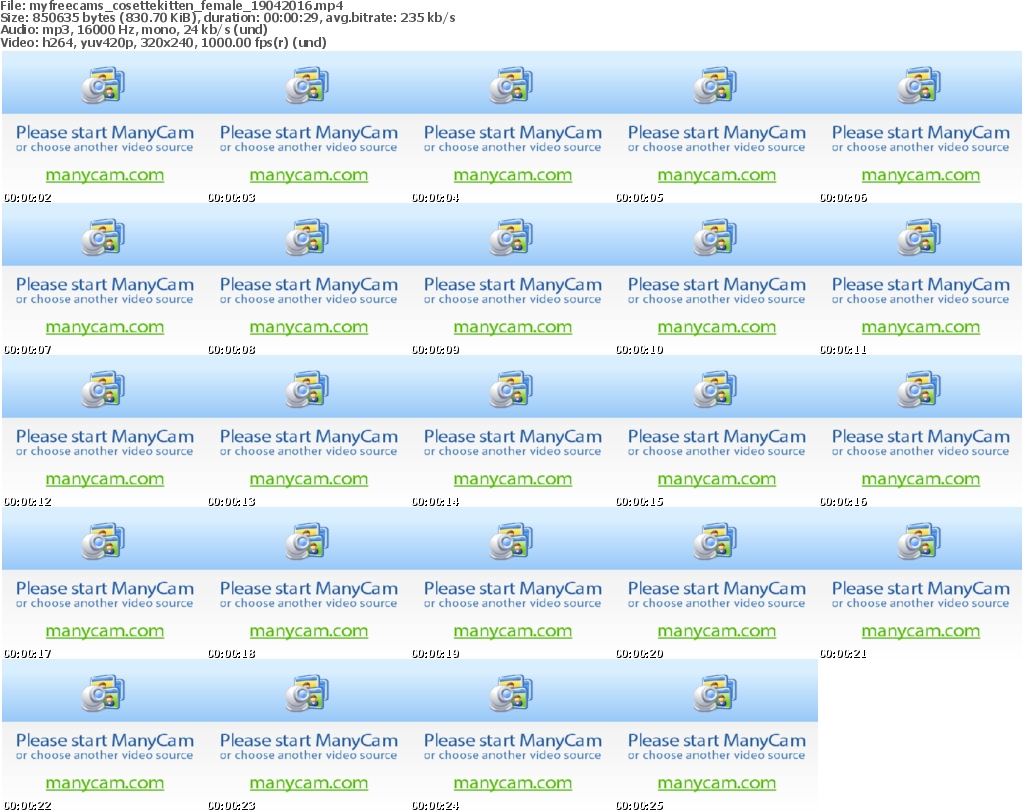Click 'Please start ManyCam' text in frame 00:00:20
This screenshot has width=1024, height=811.
tap(717, 589)
